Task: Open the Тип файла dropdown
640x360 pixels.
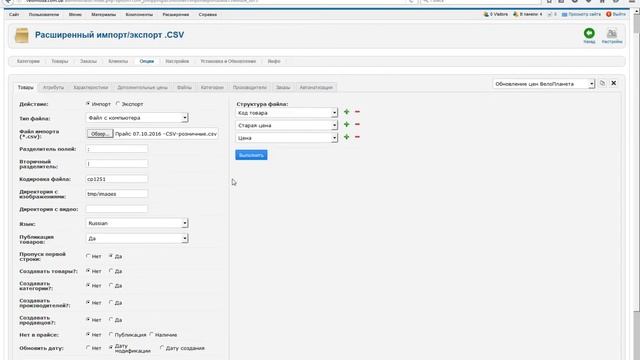Action: [x=137, y=118]
